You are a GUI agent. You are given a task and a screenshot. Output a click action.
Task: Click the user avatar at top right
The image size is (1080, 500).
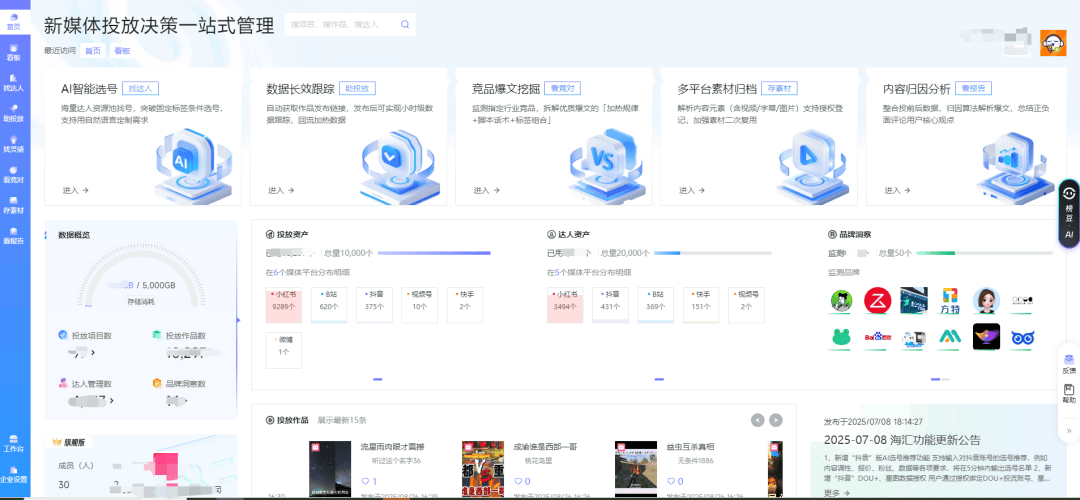[1053, 43]
